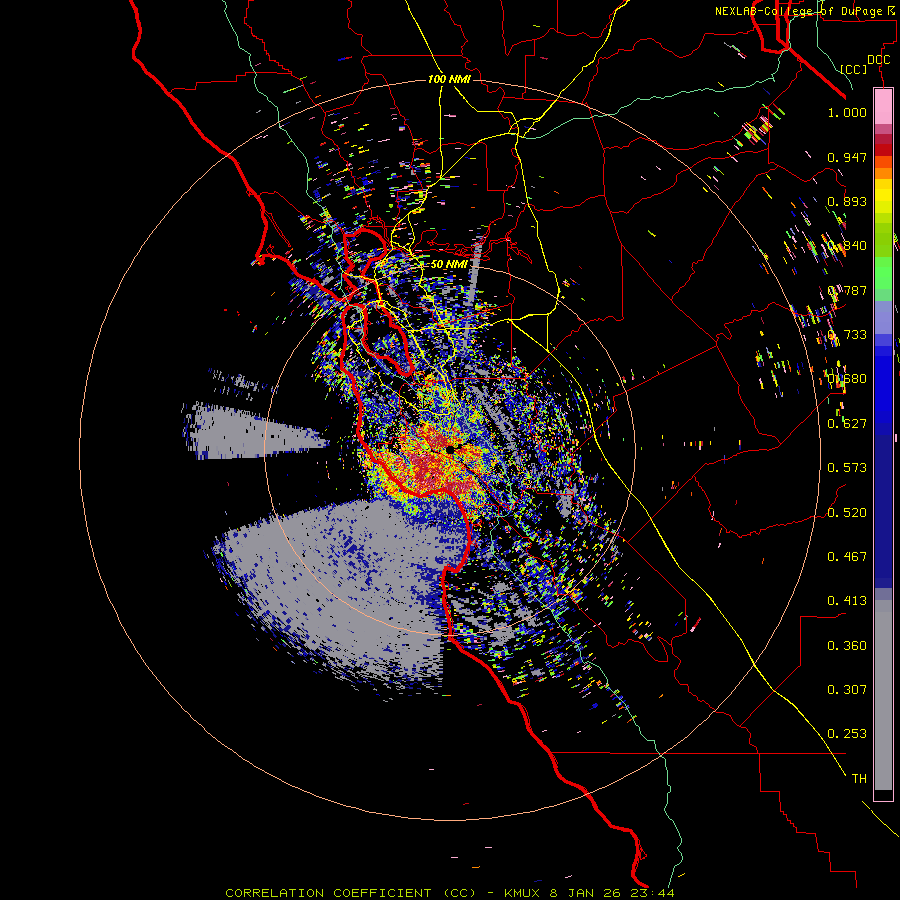900x900 pixels.
Task: Click the 0.253 scale value
Action: click(847, 734)
